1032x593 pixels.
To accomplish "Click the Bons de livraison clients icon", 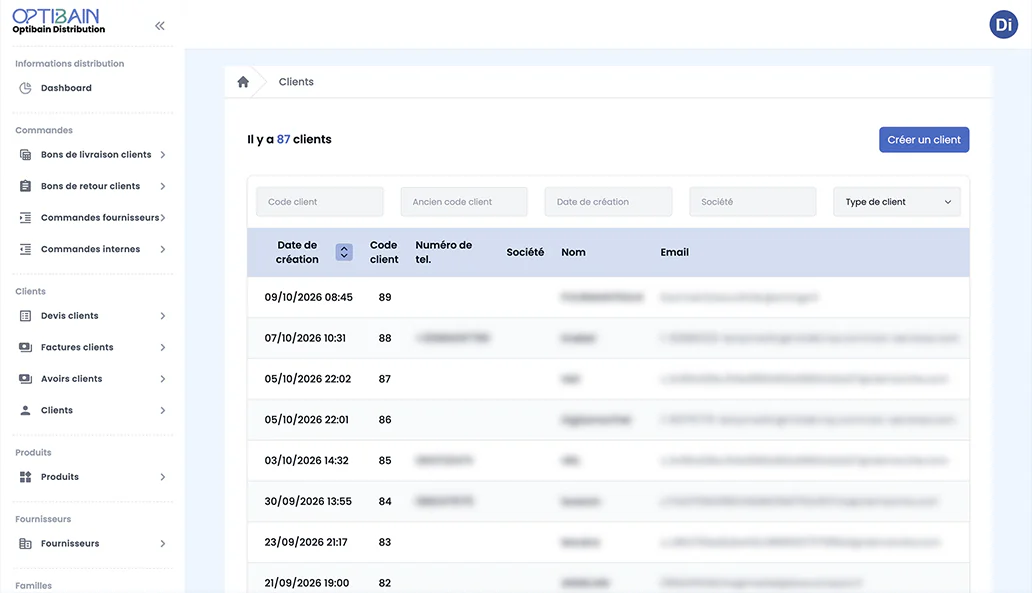I will (x=25, y=155).
